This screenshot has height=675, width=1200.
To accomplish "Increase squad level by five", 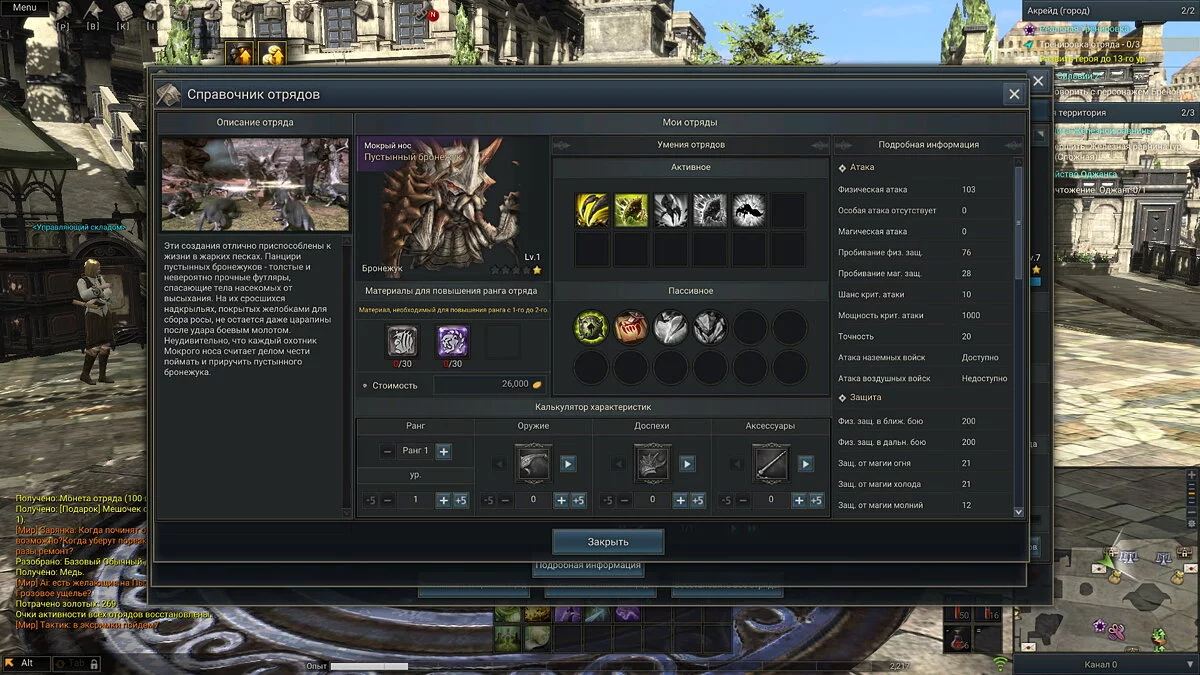I will click(x=460, y=500).
